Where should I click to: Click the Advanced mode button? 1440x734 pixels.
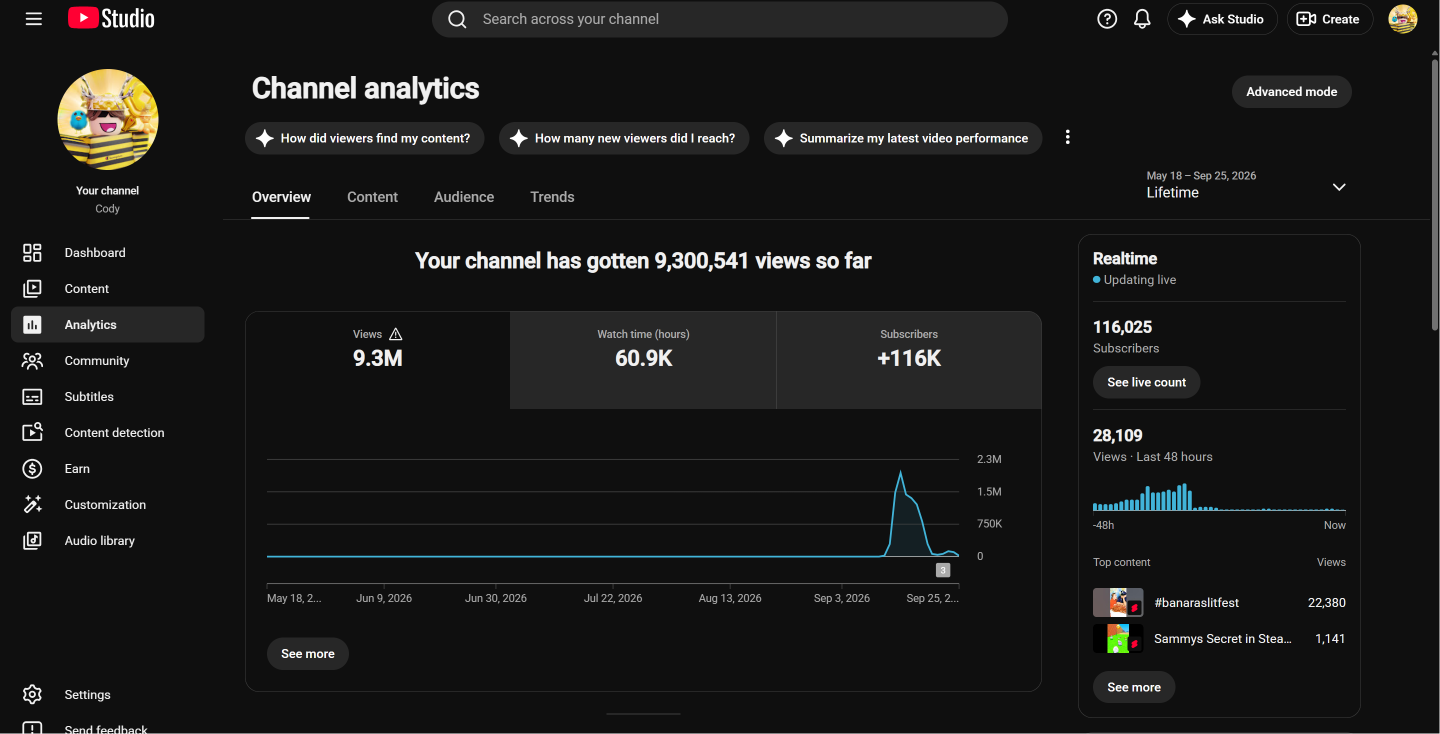(1292, 92)
